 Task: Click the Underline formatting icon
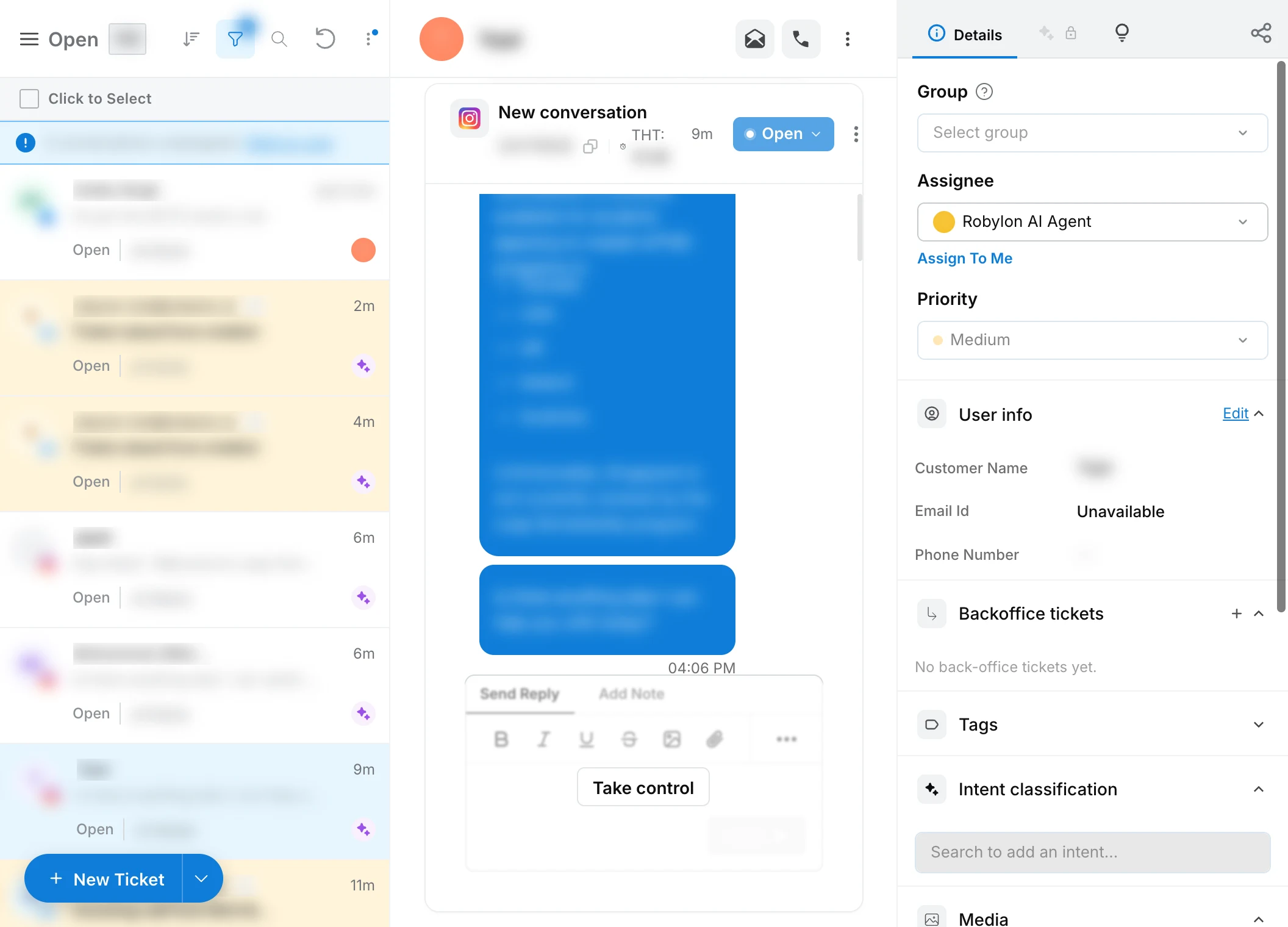(x=586, y=739)
